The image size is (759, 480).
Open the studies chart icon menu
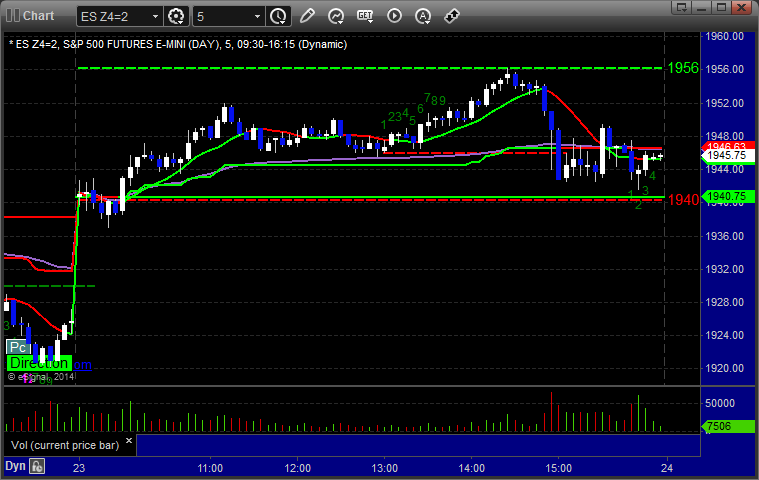tap(336, 16)
